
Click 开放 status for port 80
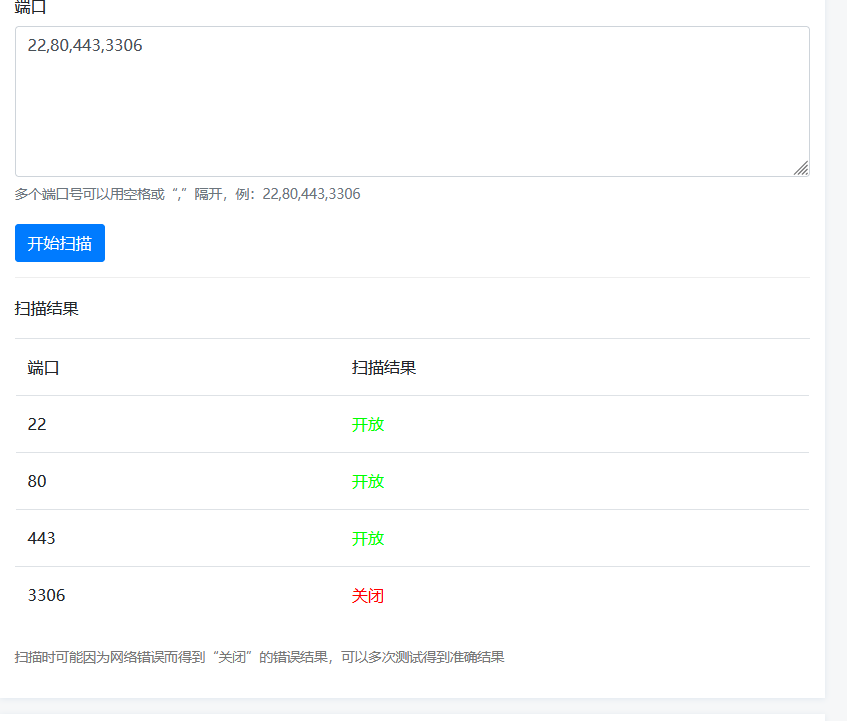tap(368, 481)
